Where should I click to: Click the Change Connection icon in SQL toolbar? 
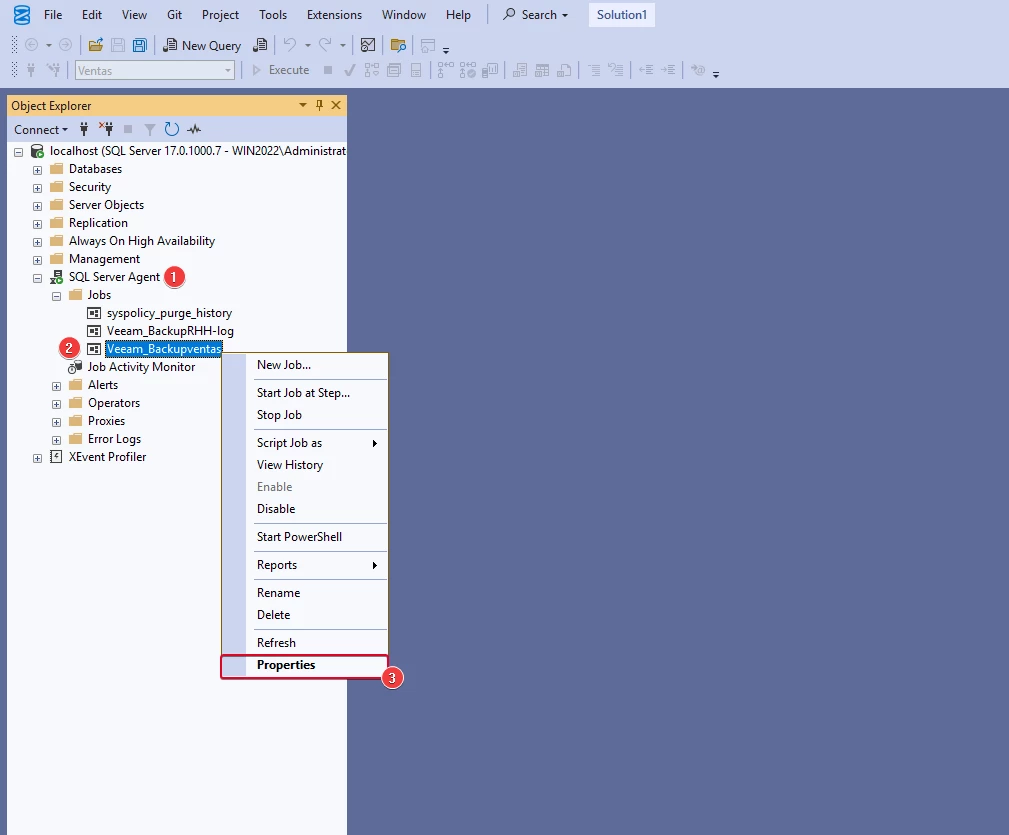pos(54,69)
